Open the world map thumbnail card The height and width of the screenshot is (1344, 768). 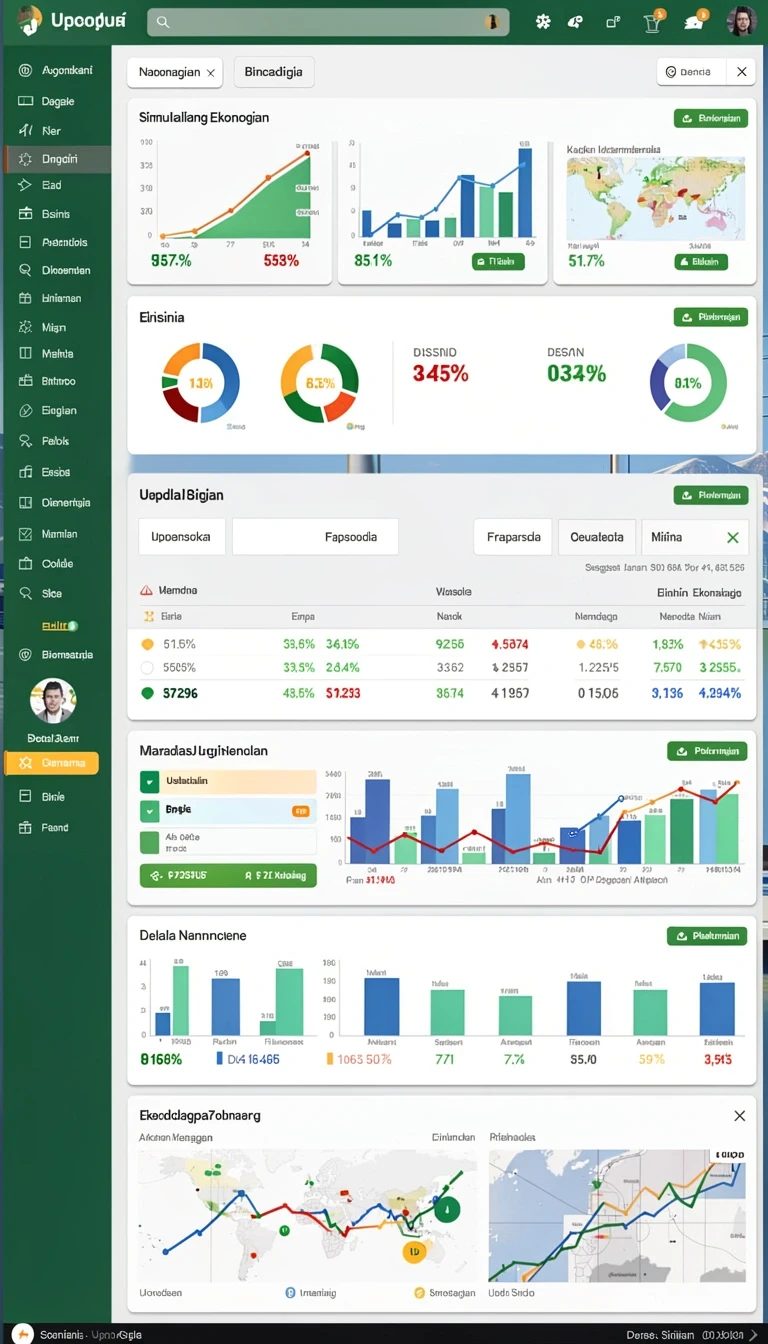click(656, 198)
